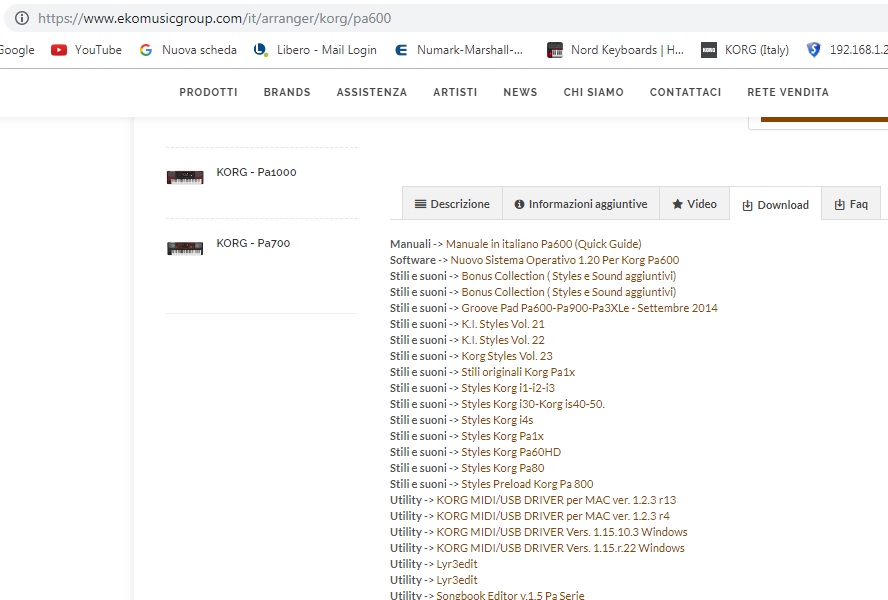Screen dimensions: 888x600
Task: Download K.I. Styles Vol. 21
Action: click(x=503, y=324)
